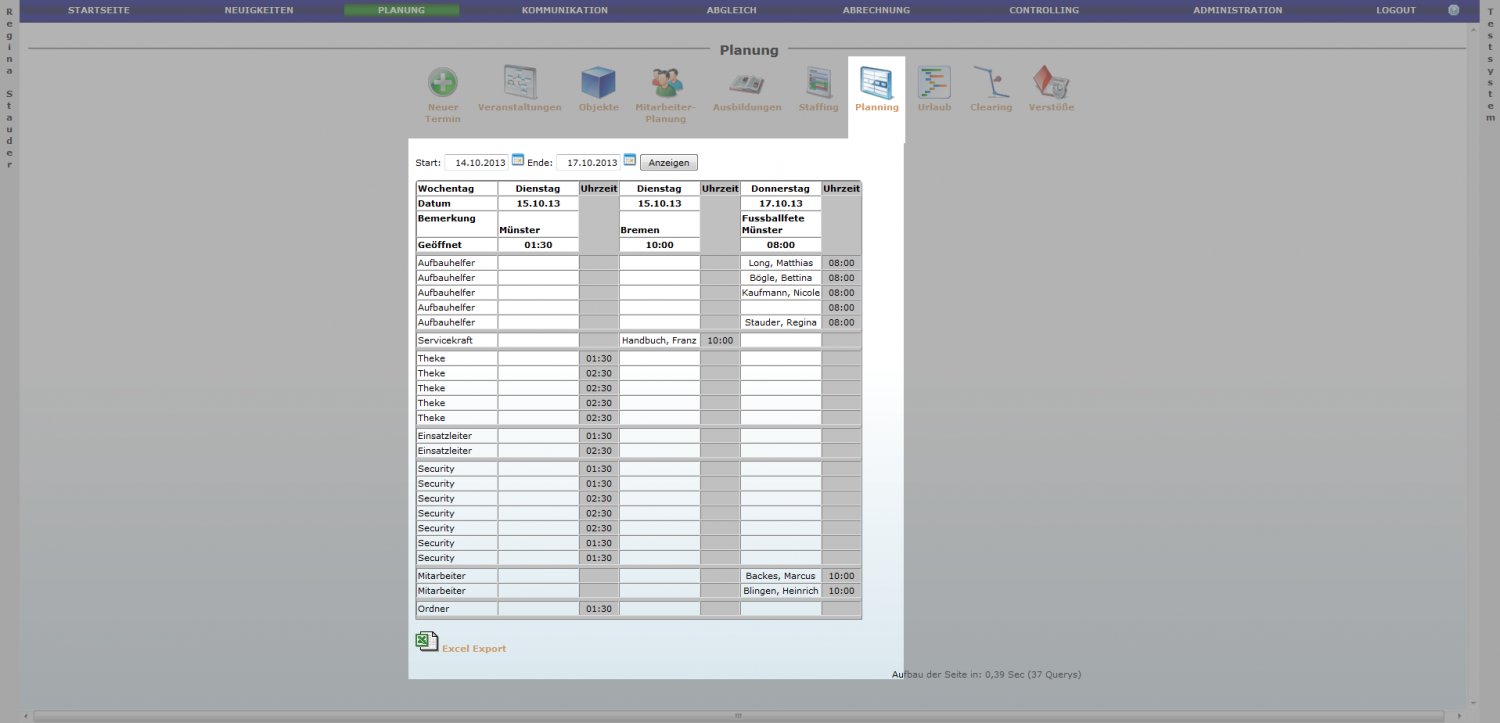Select the Planning icon
This screenshot has height=723, width=1500.
click(877, 82)
